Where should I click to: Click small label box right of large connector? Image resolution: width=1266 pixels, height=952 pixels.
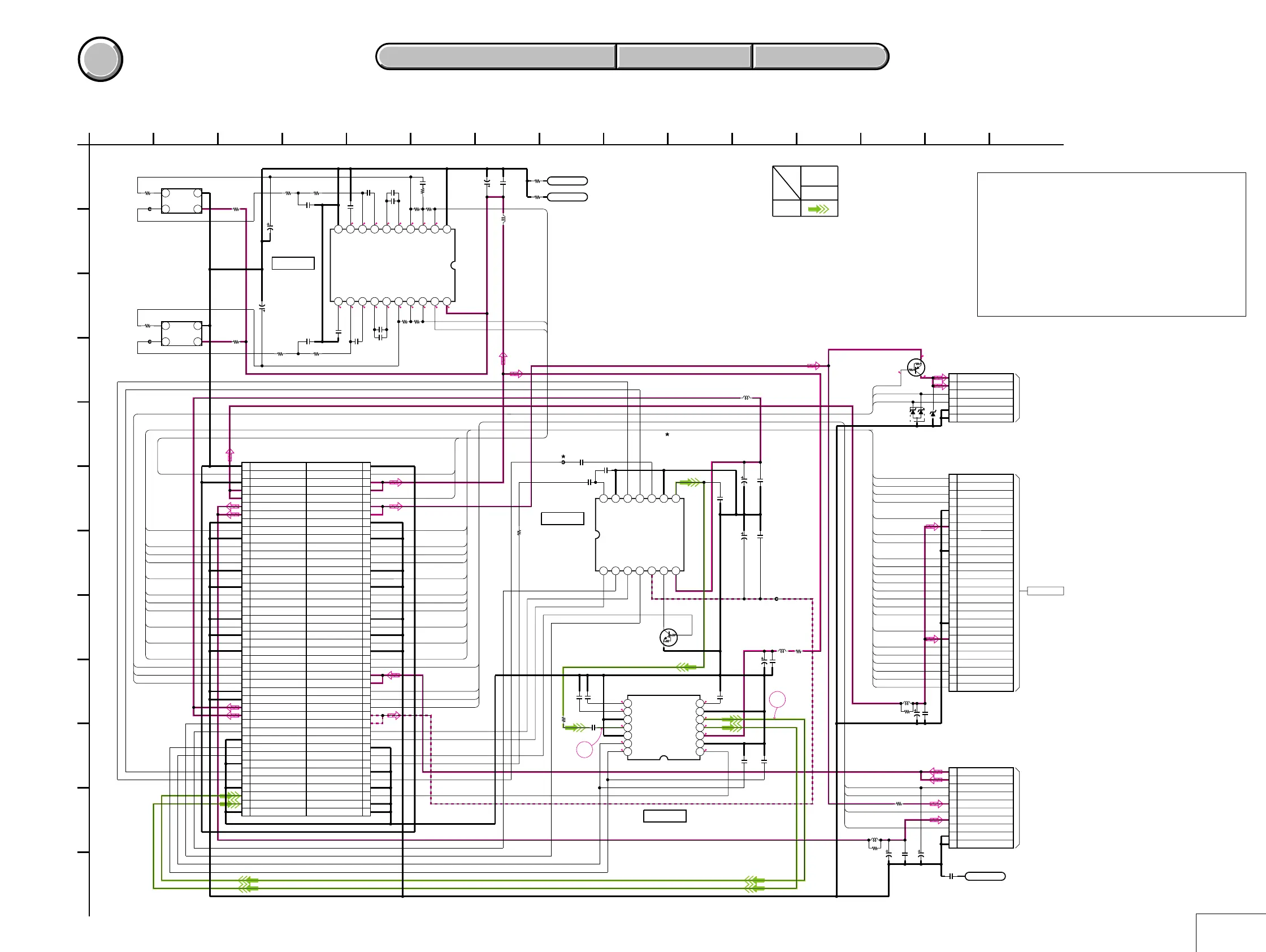tap(1045, 591)
